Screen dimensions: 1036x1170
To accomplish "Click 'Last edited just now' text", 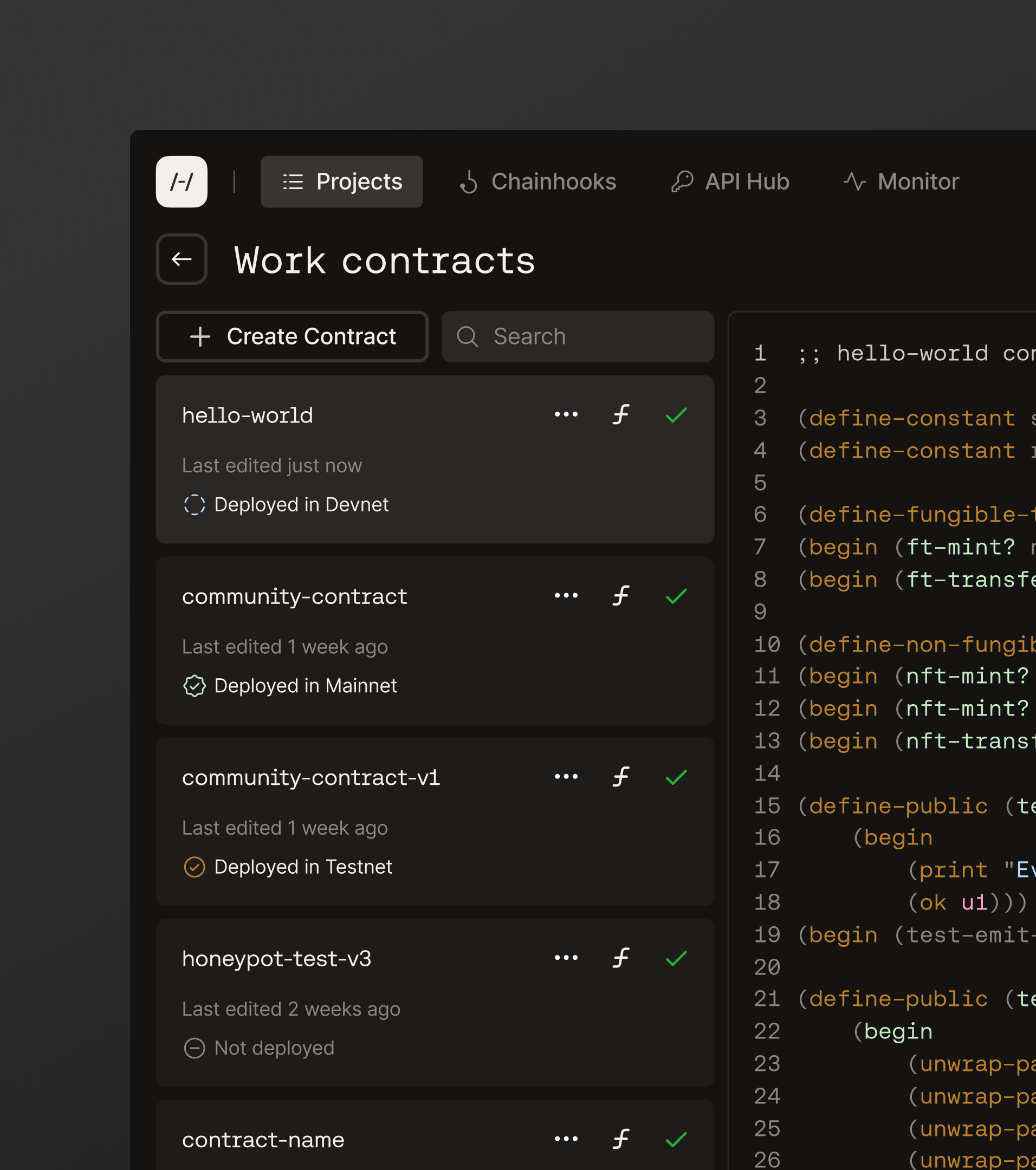I will [272, 466].
